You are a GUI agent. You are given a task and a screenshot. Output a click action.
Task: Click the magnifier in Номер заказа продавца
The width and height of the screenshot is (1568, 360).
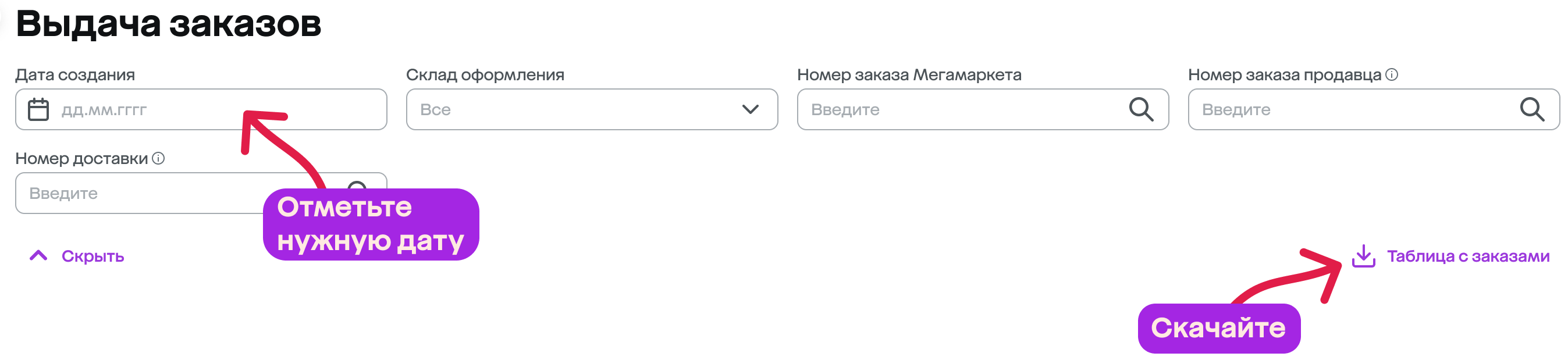tap(1531, 109)
